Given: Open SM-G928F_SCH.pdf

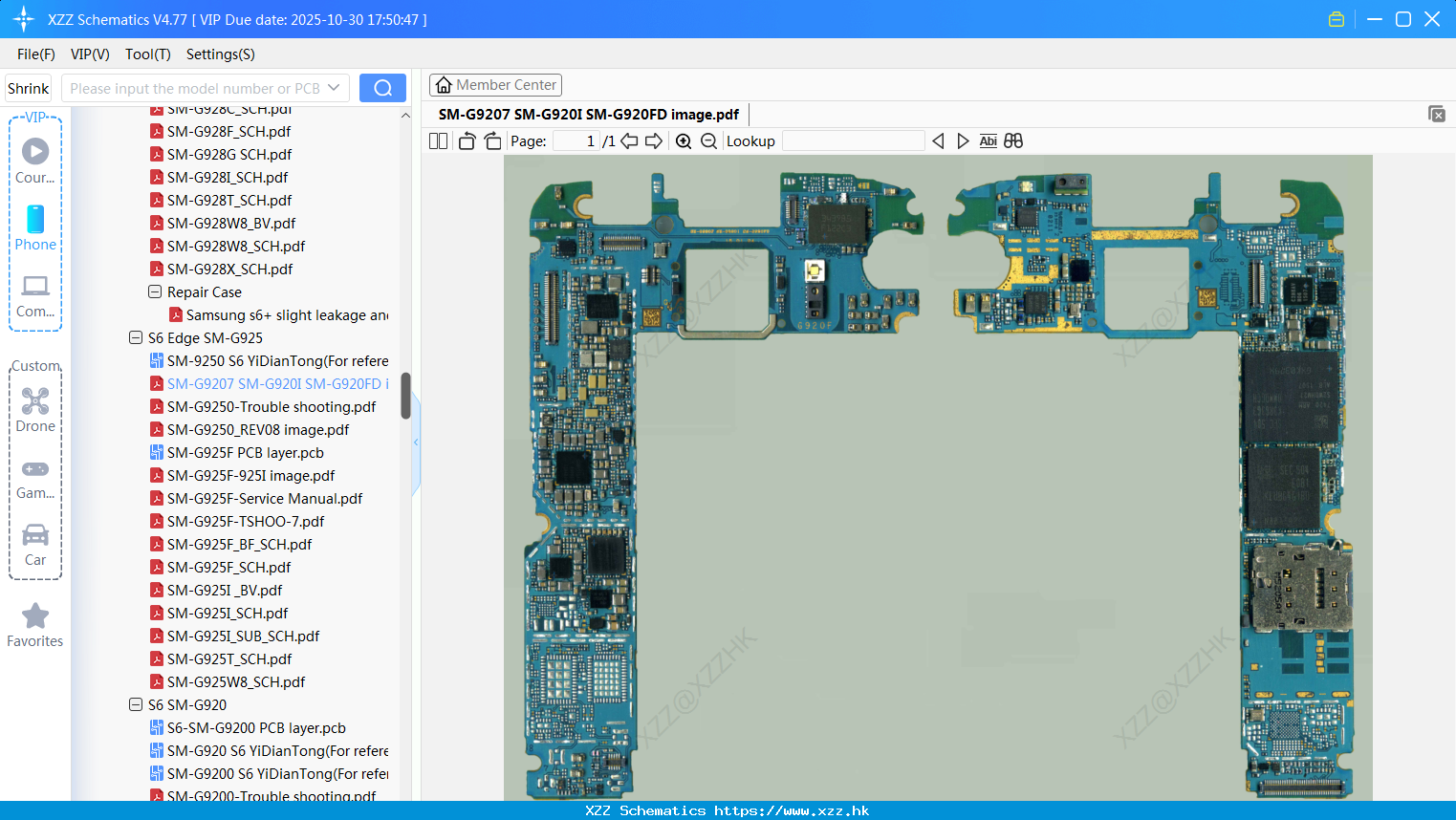Looking at the screenshot, I should point(228,131).
